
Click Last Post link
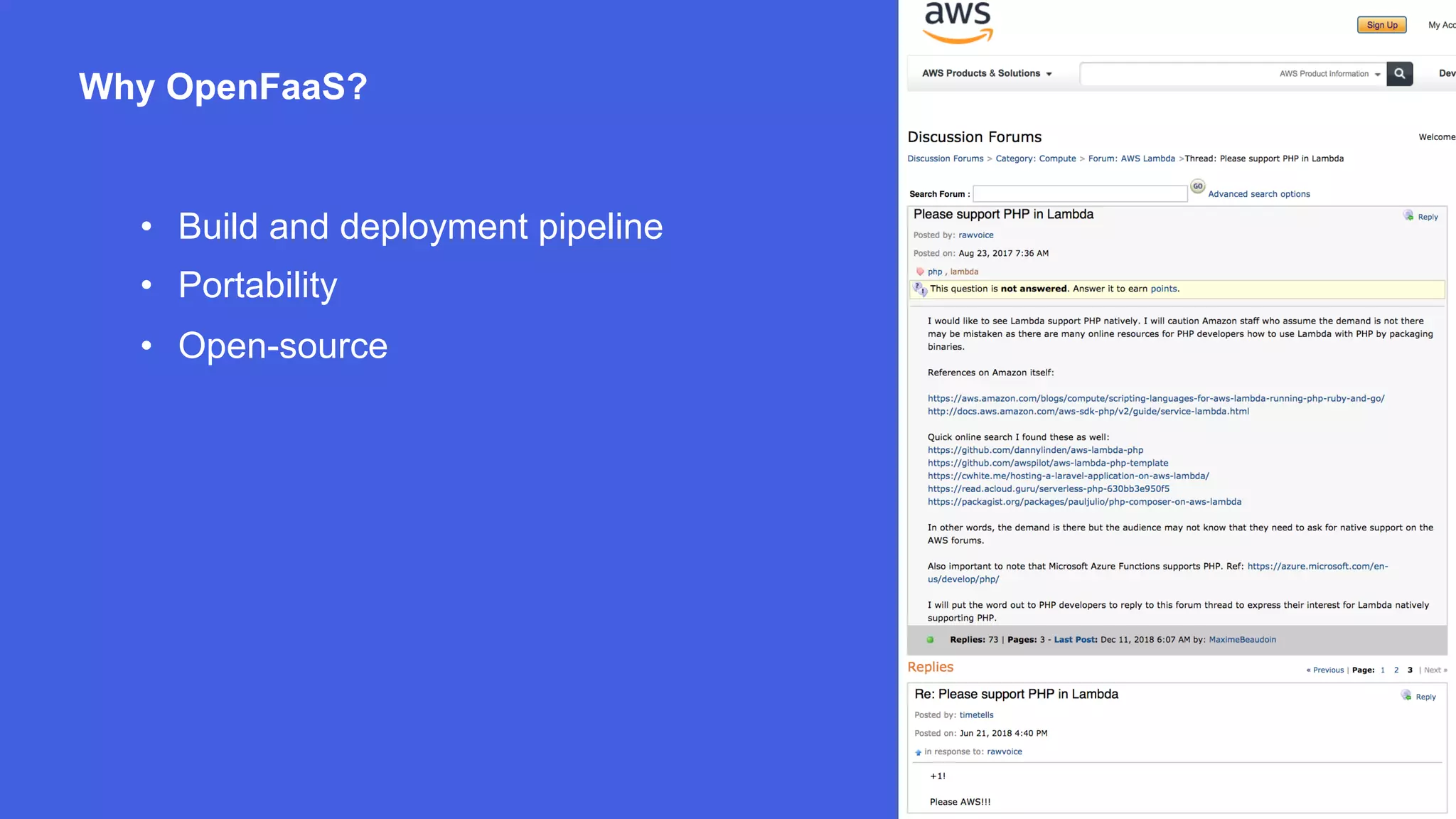1075,640
